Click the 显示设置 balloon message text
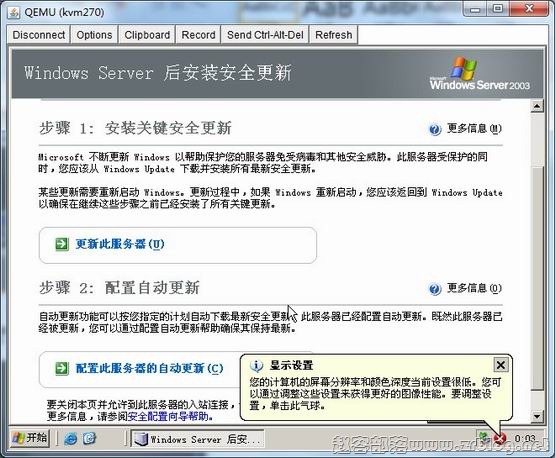The height and width of the screenshot is (458, 555). 375,394
